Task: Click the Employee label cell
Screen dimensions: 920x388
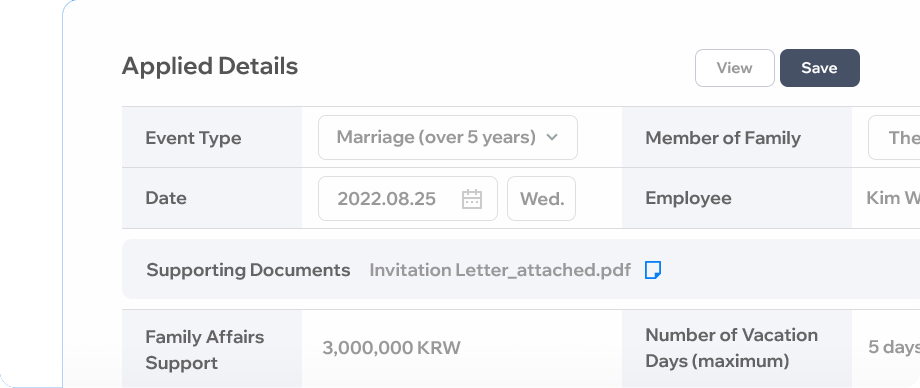Action: point(736,198)
